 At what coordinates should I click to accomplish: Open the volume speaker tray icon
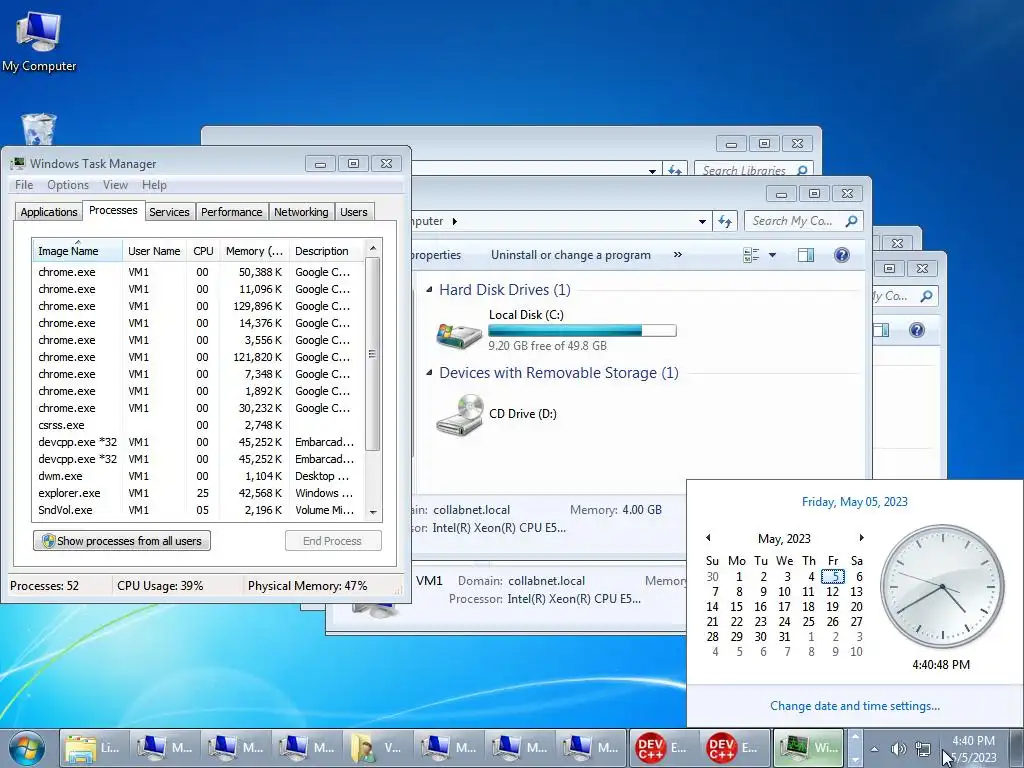[899, 749]
